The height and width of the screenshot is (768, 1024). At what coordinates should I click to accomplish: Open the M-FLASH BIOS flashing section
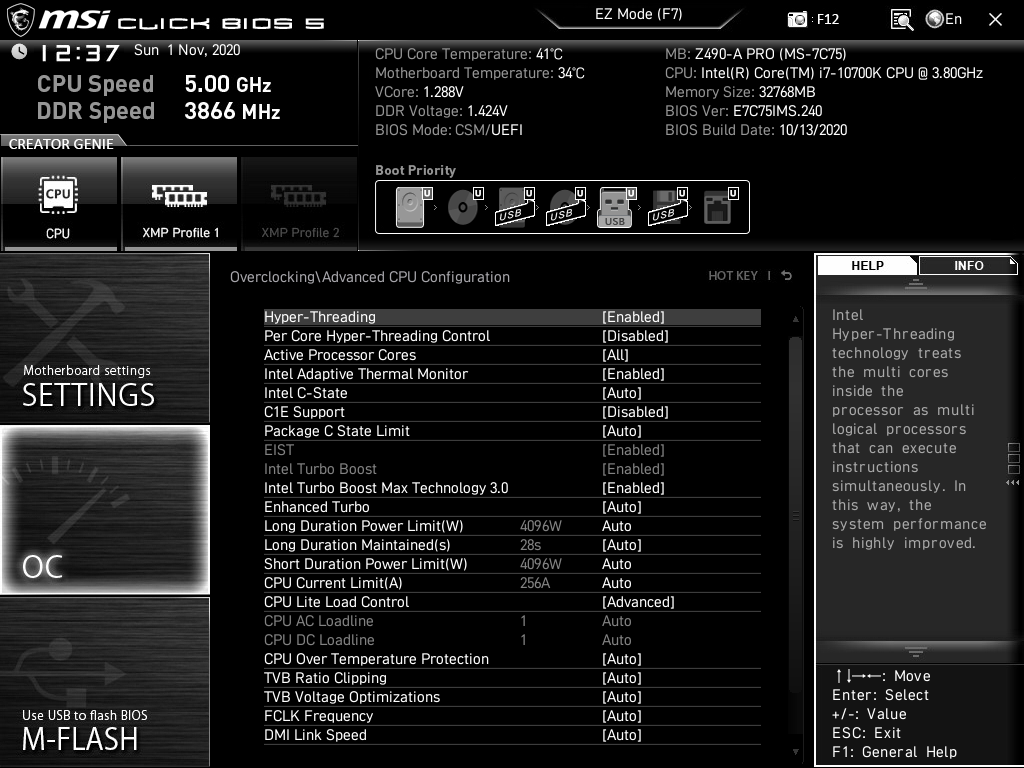point(105,681)
